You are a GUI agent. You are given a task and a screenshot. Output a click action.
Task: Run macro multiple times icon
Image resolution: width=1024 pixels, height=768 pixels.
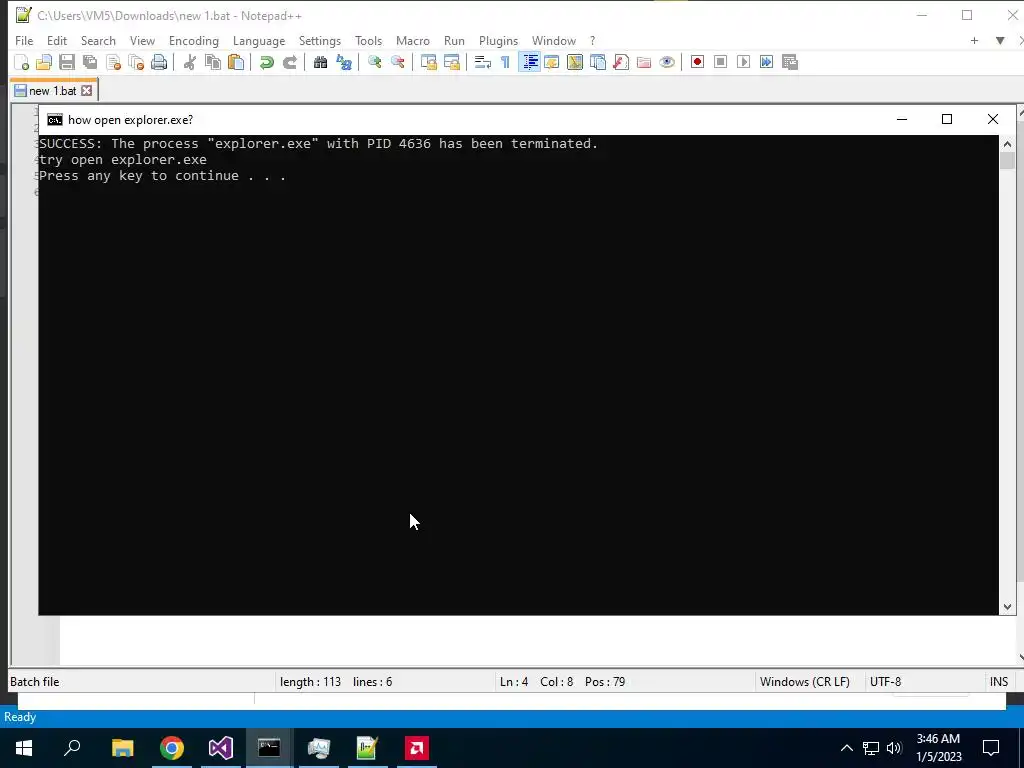(766, 62)
